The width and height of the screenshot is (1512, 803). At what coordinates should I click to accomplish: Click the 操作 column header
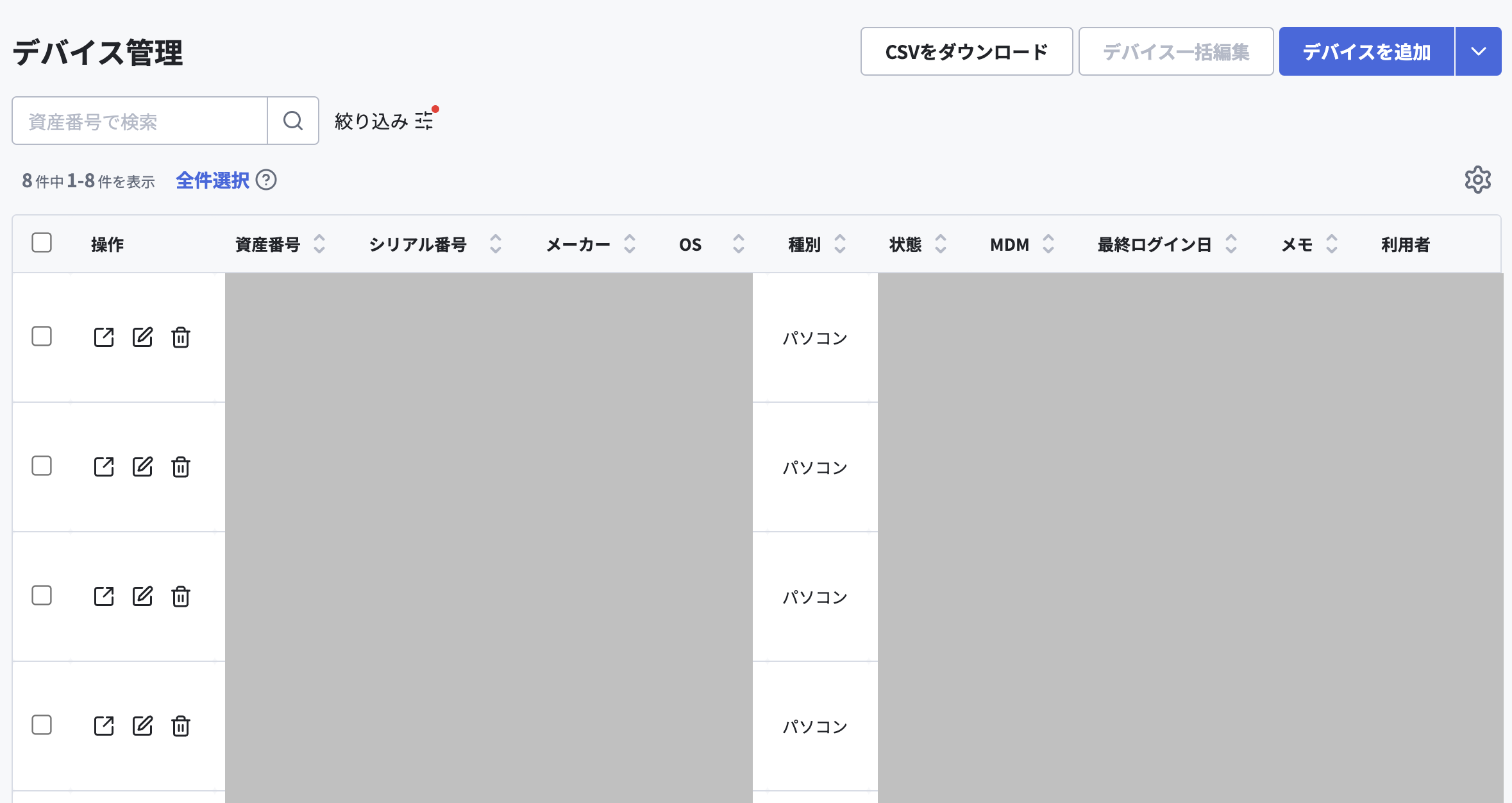pos(107,244)
